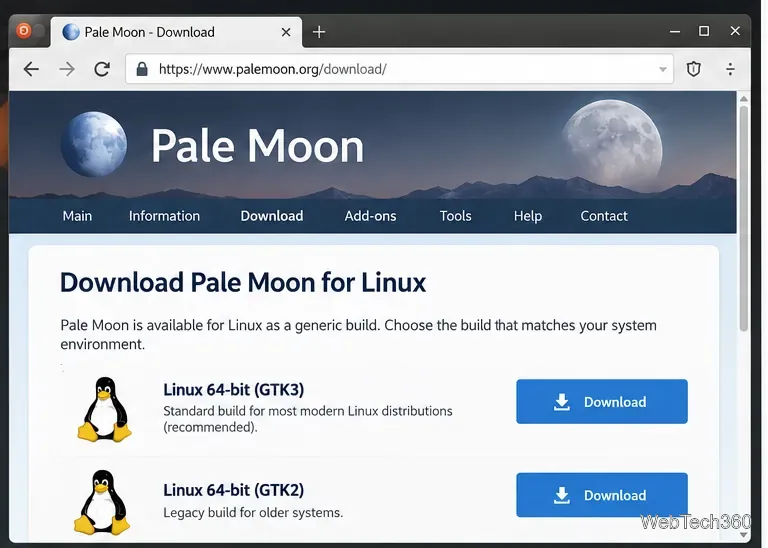Go forward using the forward arrow
This screenshot has width=768, height=548.
click(67, 69)
